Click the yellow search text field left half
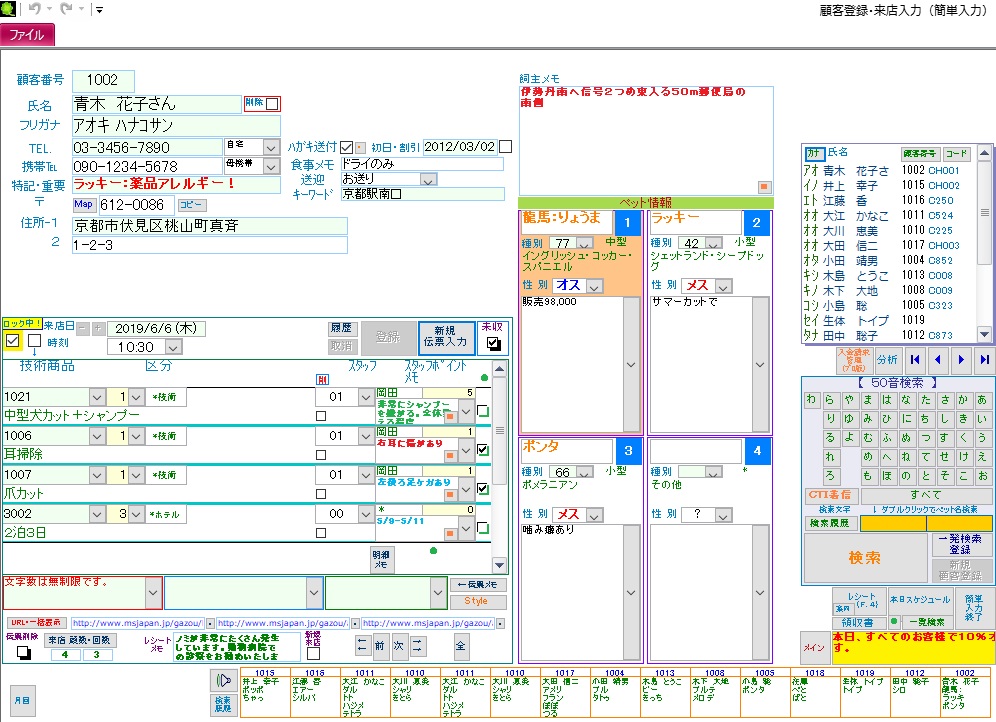This screenshot has height=722, width=996. tap(893, 523)
